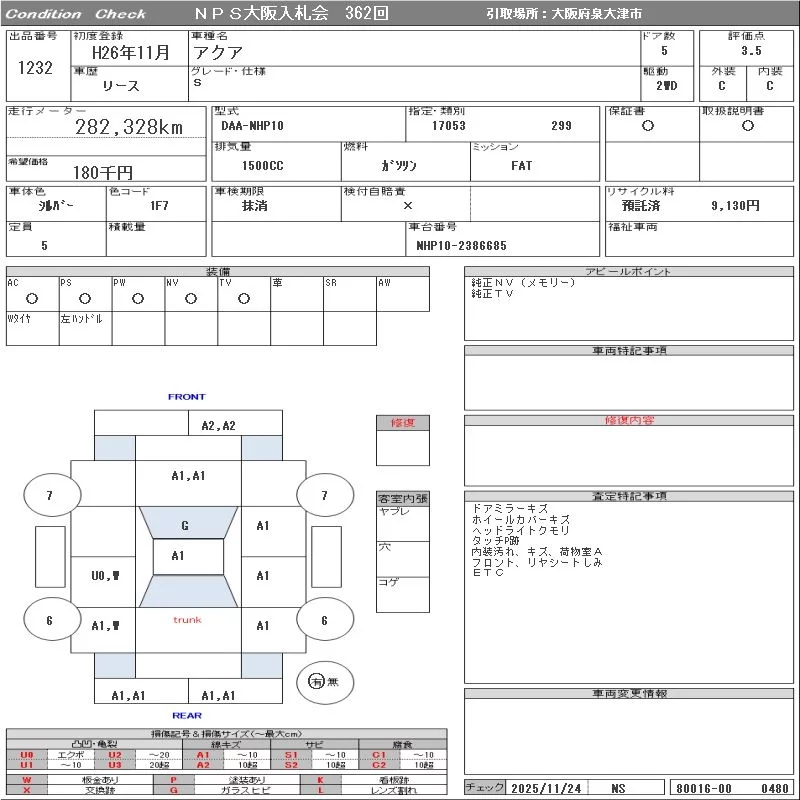Select the pickup location 大阪府泉大津市 text

point(596,14)
